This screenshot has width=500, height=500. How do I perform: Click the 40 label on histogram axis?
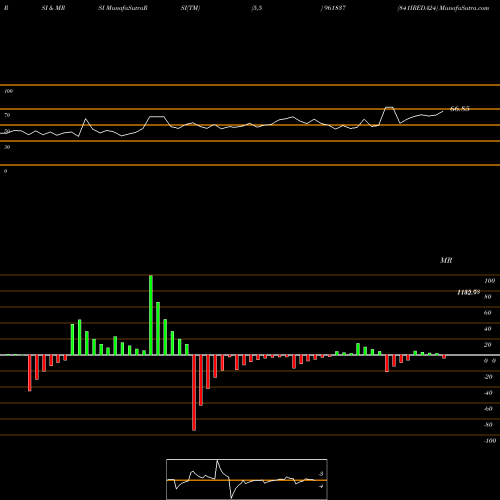pos(488,329)
